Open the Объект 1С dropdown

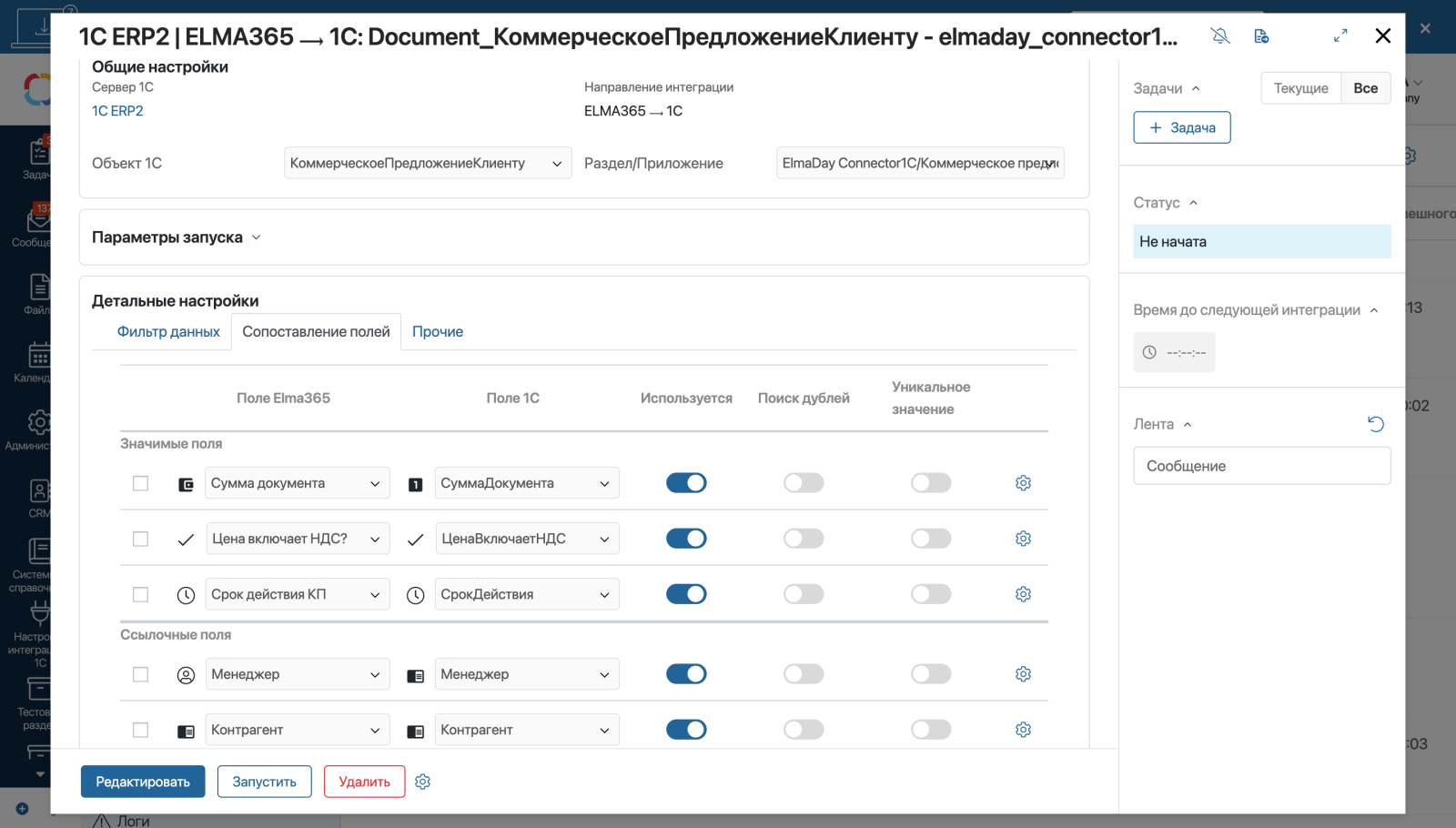[x=428, y=164]
